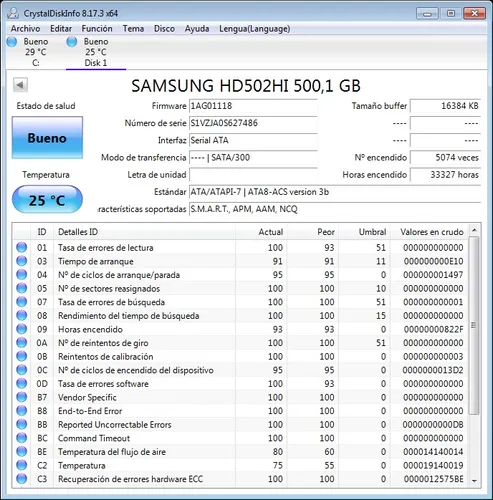Click the scroll up arrow in SMART list
The width and height of the screenshot is (493, 500).
tap(474, 230)
